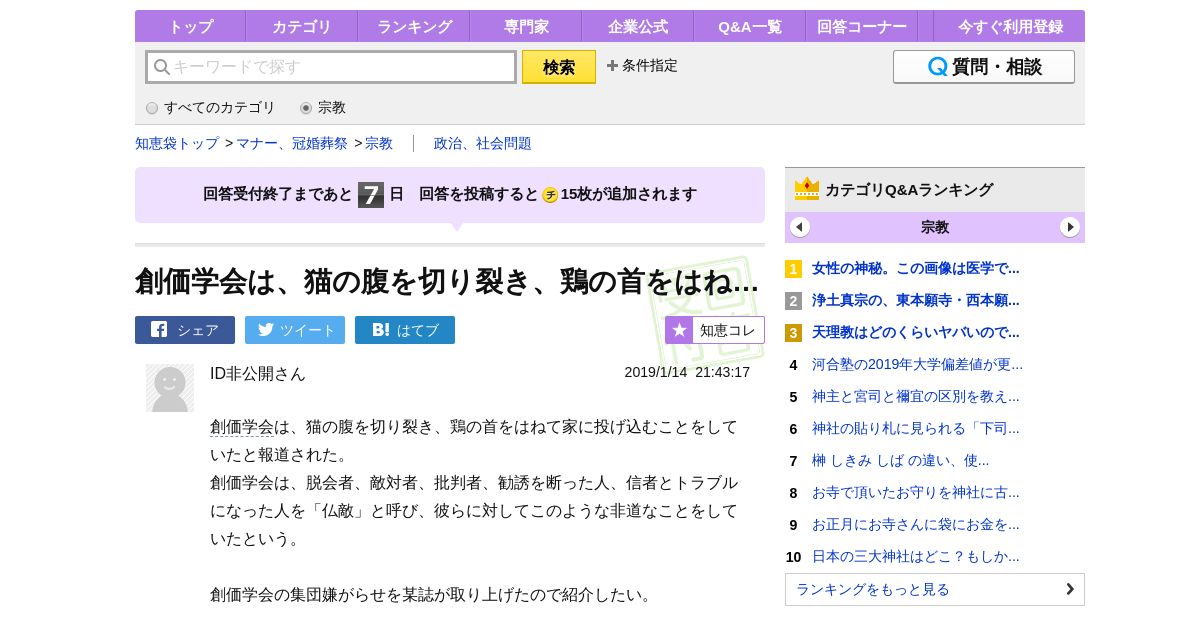The height and width of the screenshot is (630, 1200).
Task: Click the magnifier icon in search box
Action: click(161, 67)
